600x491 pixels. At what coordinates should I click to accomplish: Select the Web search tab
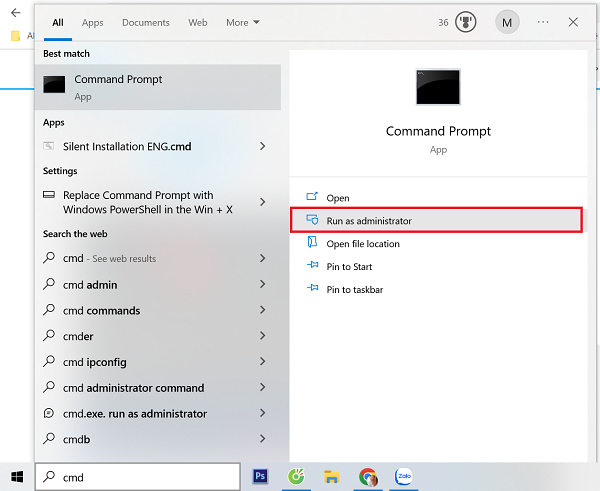(198, 22)
